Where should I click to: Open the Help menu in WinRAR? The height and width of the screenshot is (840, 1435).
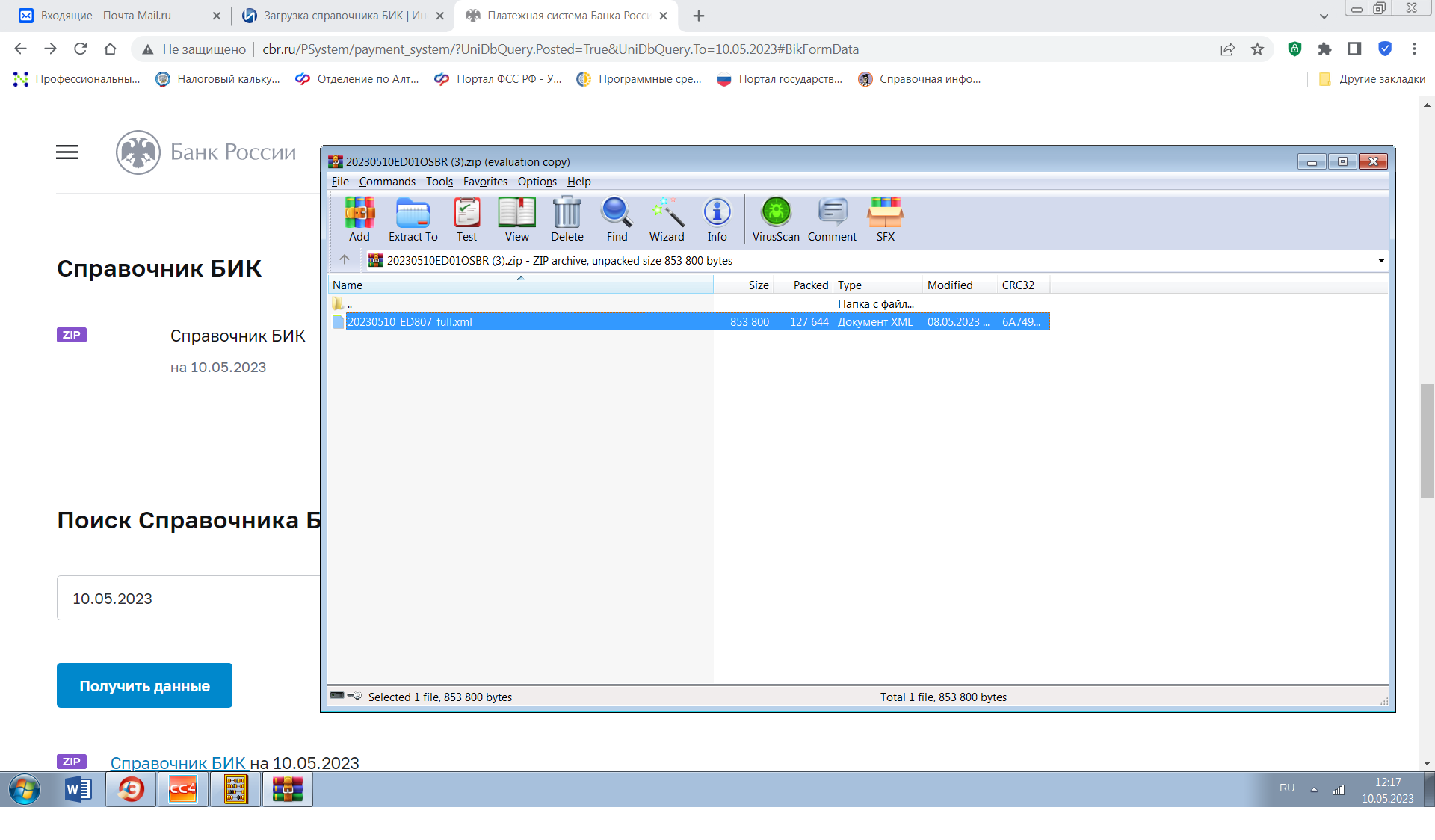tap(578, 182)
